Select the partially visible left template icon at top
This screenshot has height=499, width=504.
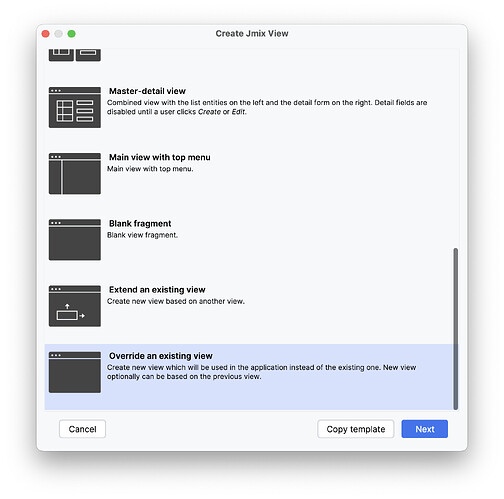pos(61,55)
